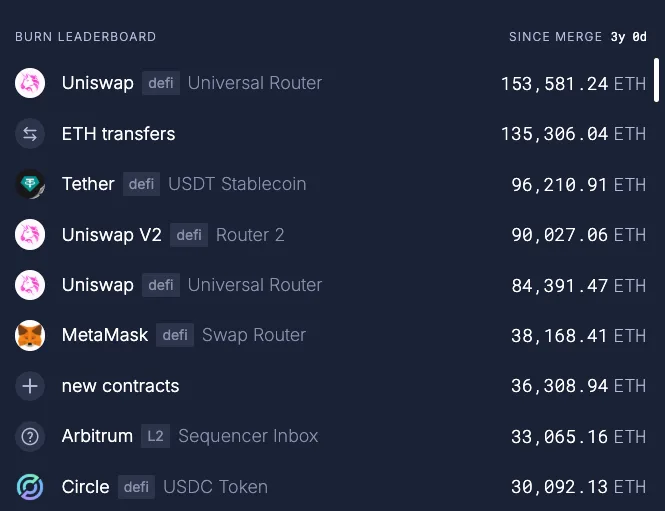The width and height of the screenshot is (665, 511).
Task: Click the Circle USDC logo icon
Action: 30,487
